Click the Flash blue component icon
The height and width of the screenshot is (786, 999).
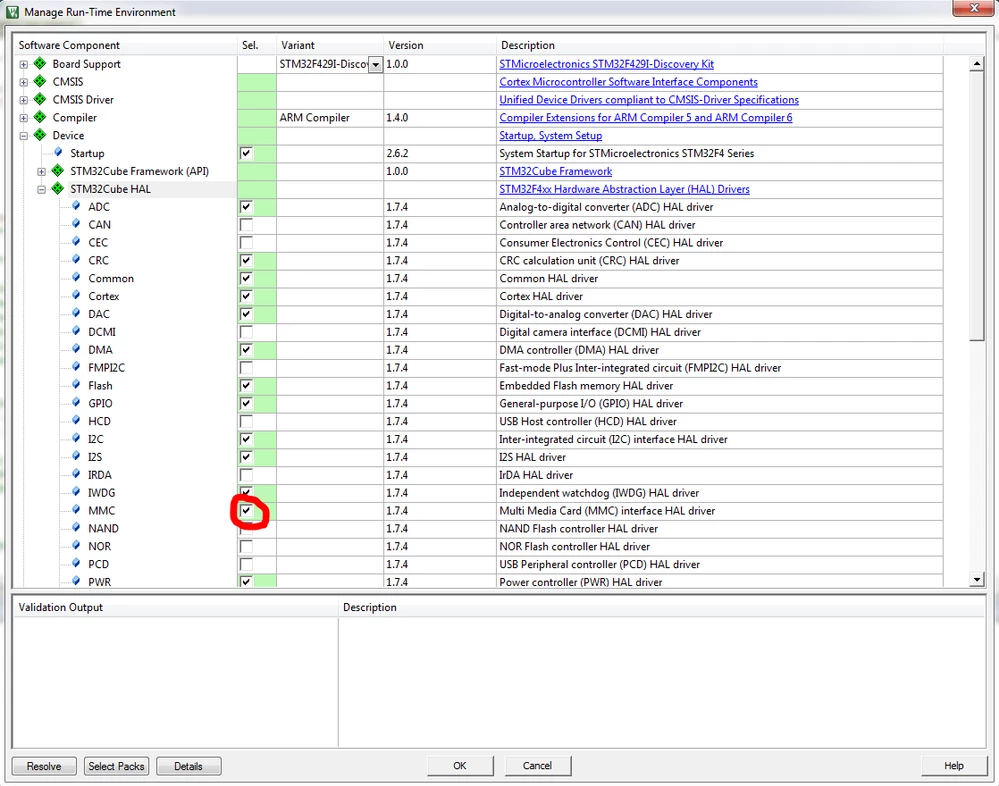[x=76, y=384]
